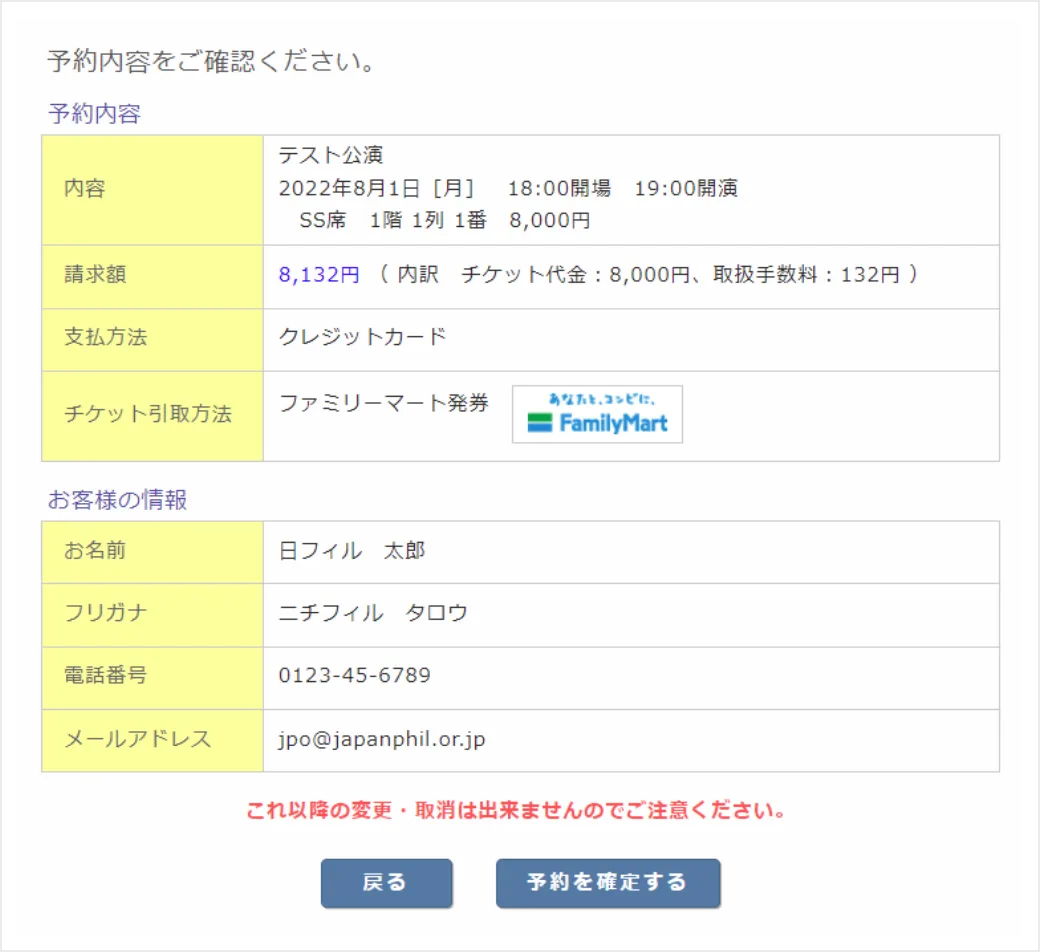Click the red change/cancel warning message
This screenshot has height=952, width=1040.
(x=516, y=810)
